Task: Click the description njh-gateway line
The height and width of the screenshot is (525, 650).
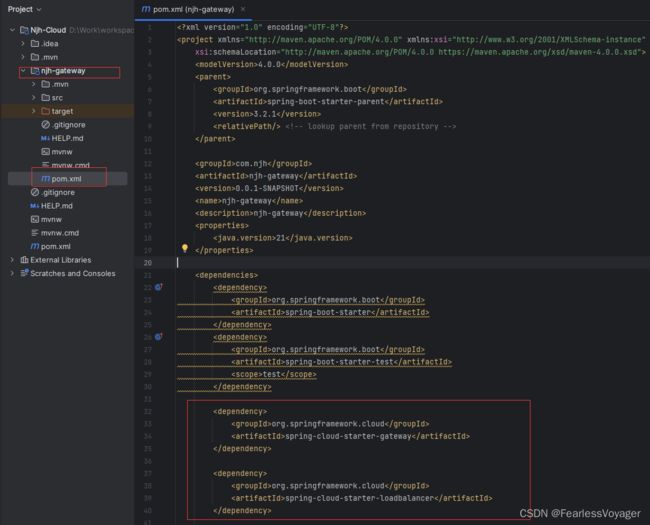Action: point(280,213)
